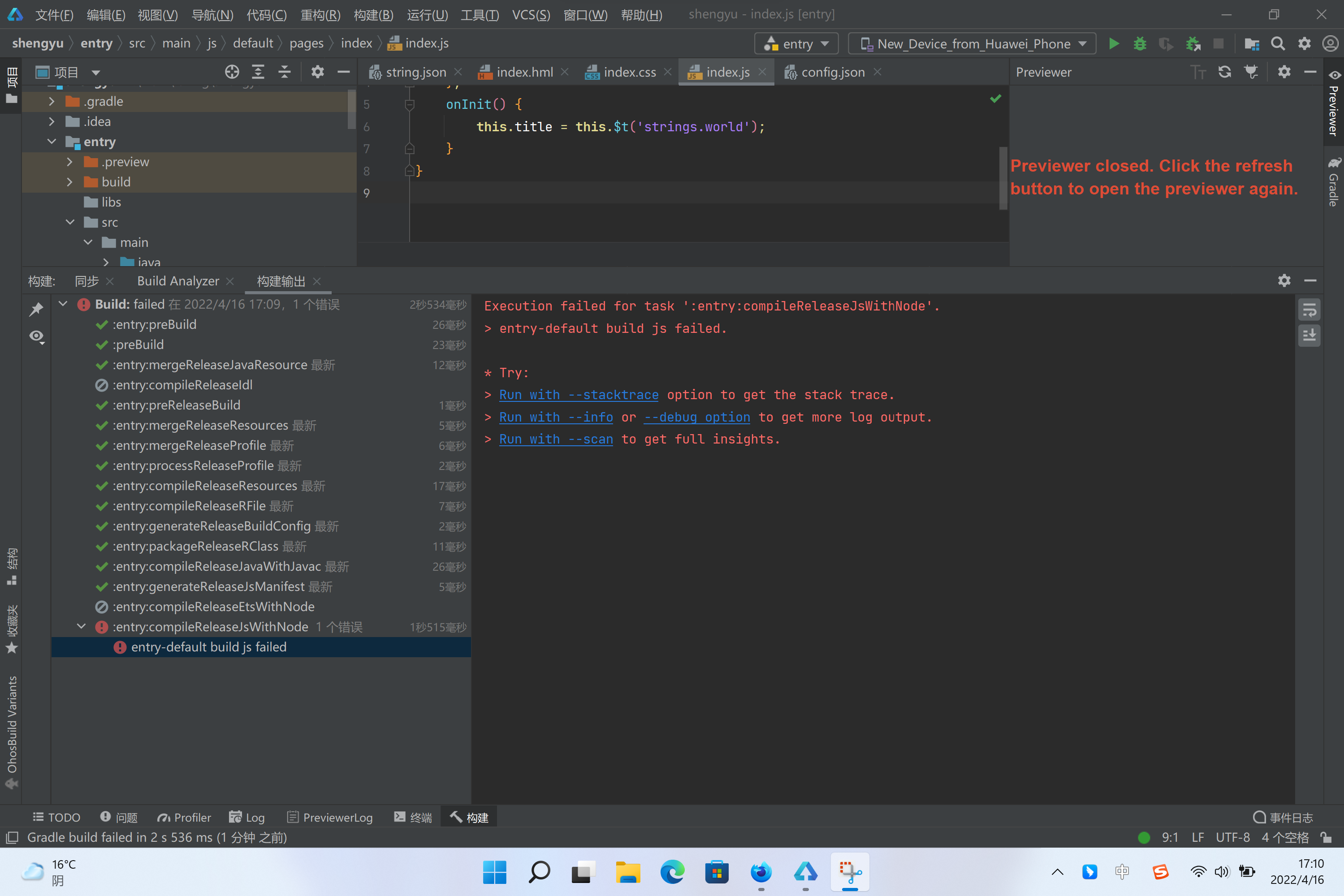The height and width of the screenshot is (896, 1344).
Task: Run the entry app with the green play button
Action: pos(1114,43)
